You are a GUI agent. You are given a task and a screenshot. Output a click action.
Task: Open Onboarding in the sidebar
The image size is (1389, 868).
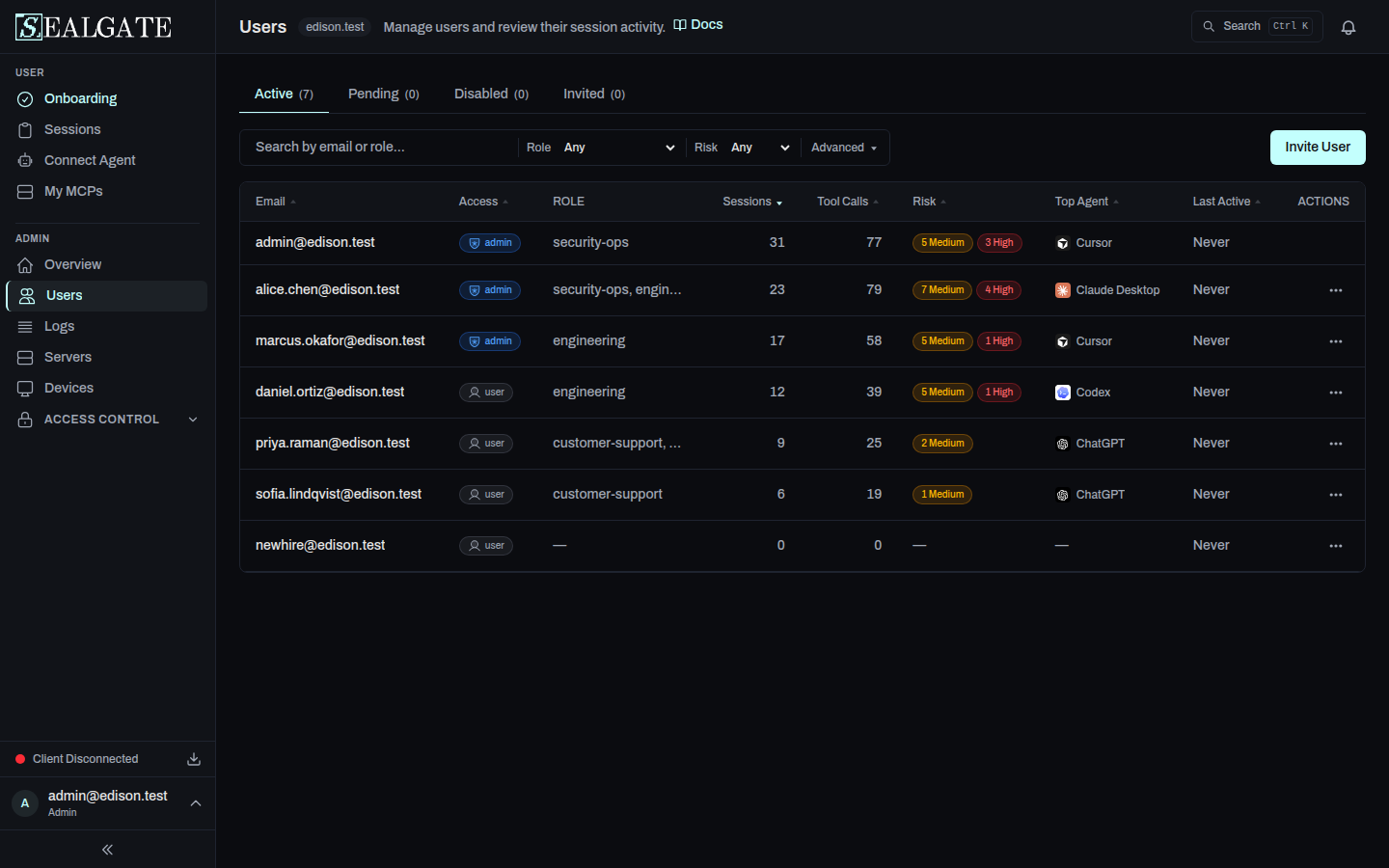[107, 98]
